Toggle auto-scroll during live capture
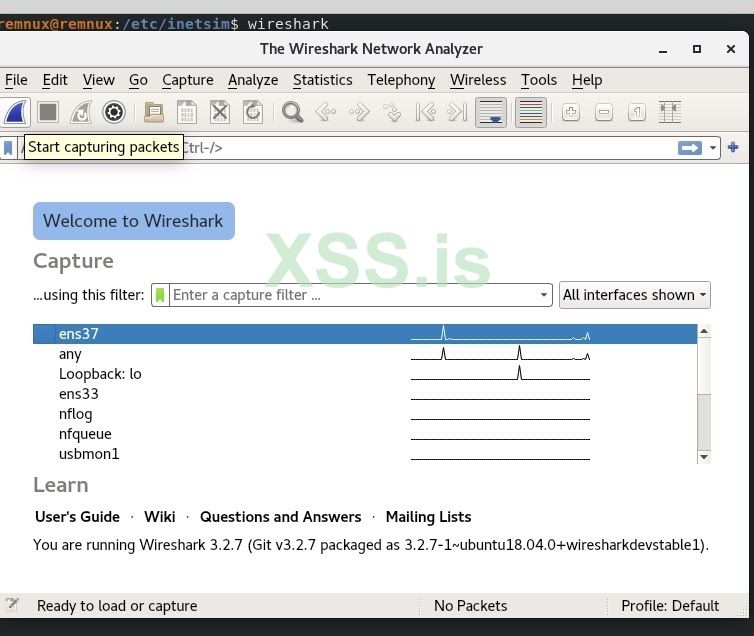 [x=491, y=112]
